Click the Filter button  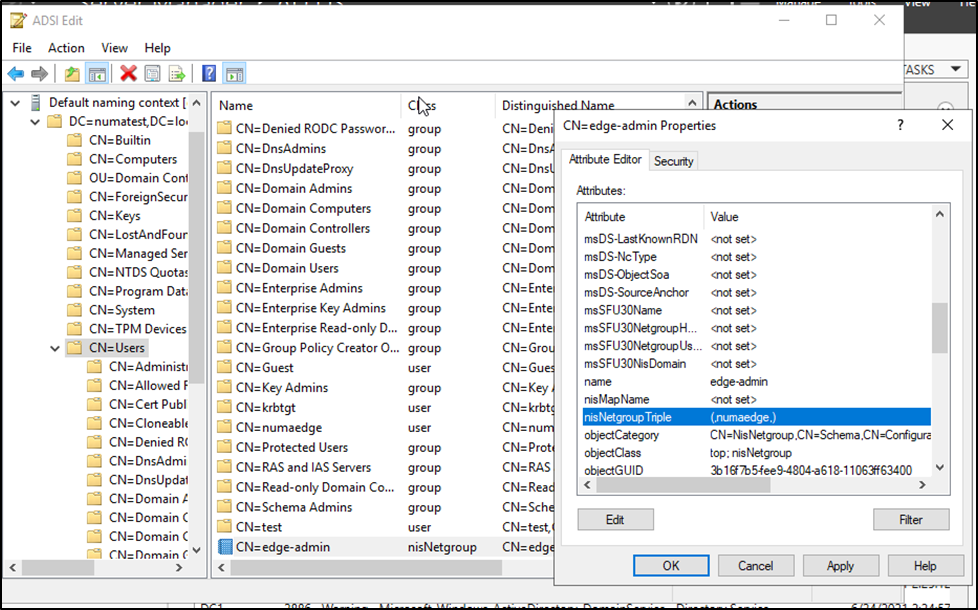click(x=910, y=520)
